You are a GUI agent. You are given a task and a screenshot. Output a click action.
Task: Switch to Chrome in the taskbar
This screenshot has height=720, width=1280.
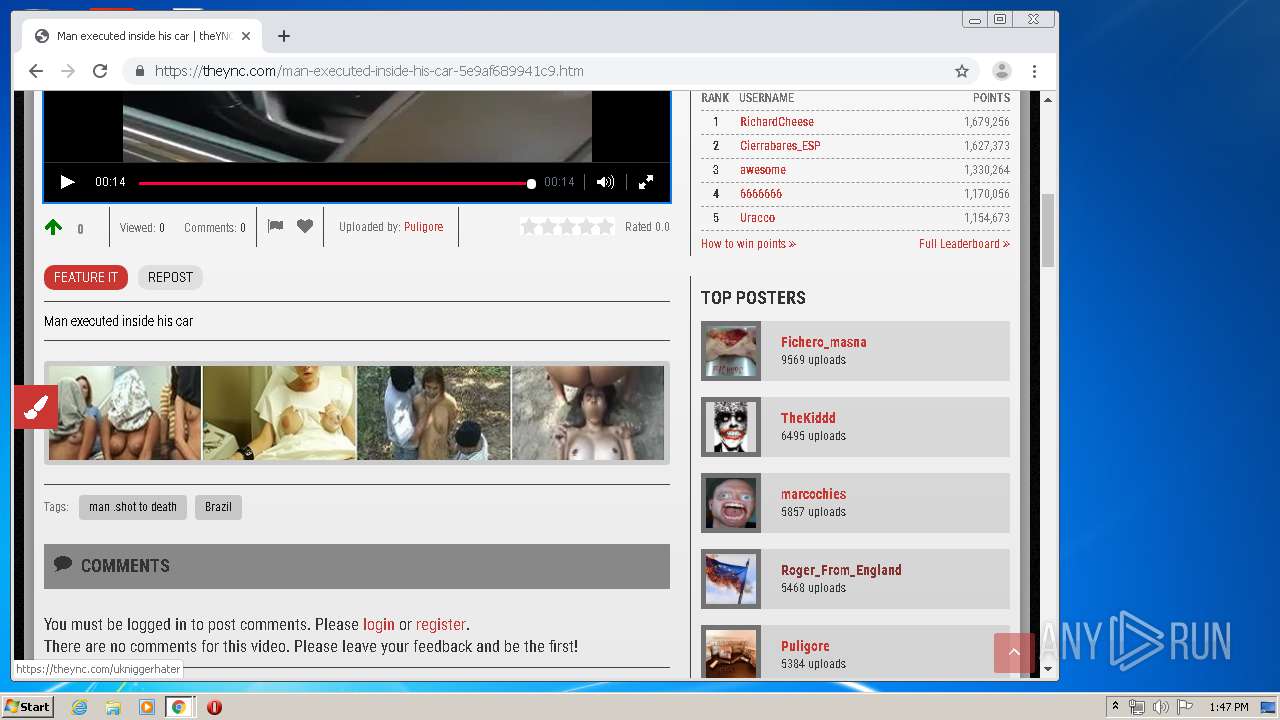coord(178,707)
